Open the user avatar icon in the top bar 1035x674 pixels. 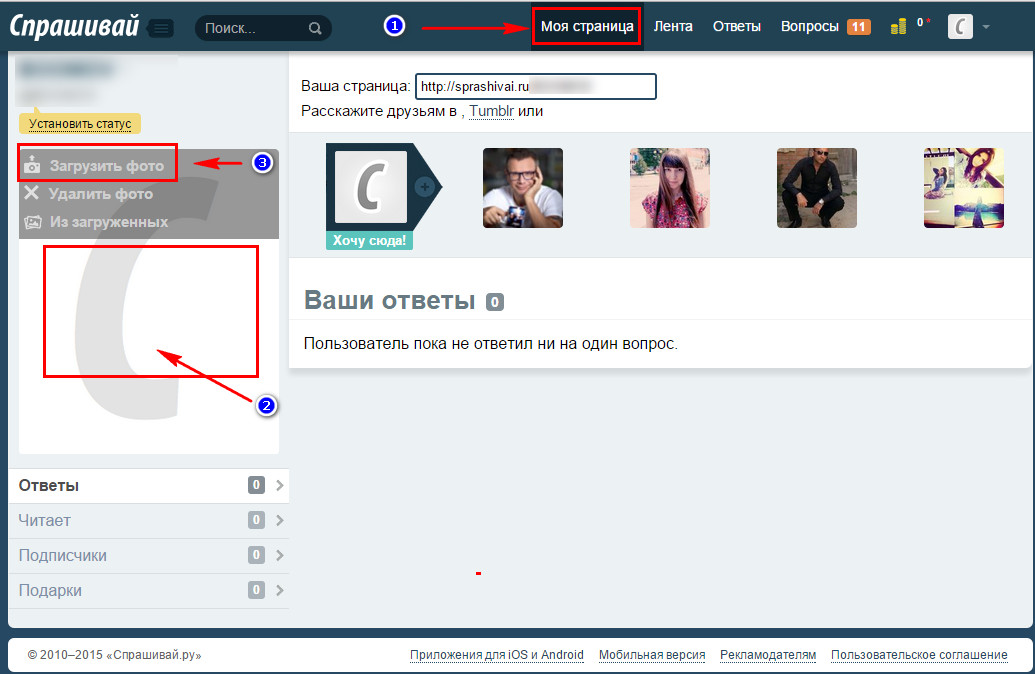click(x=960, y=27)
